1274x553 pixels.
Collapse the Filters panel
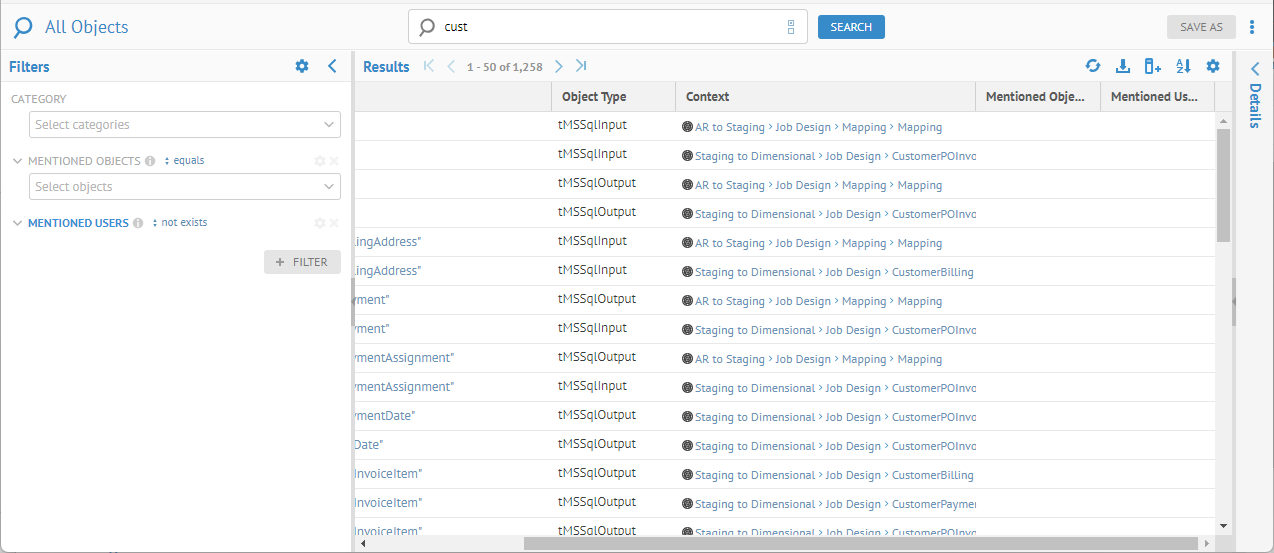[333, 66]
